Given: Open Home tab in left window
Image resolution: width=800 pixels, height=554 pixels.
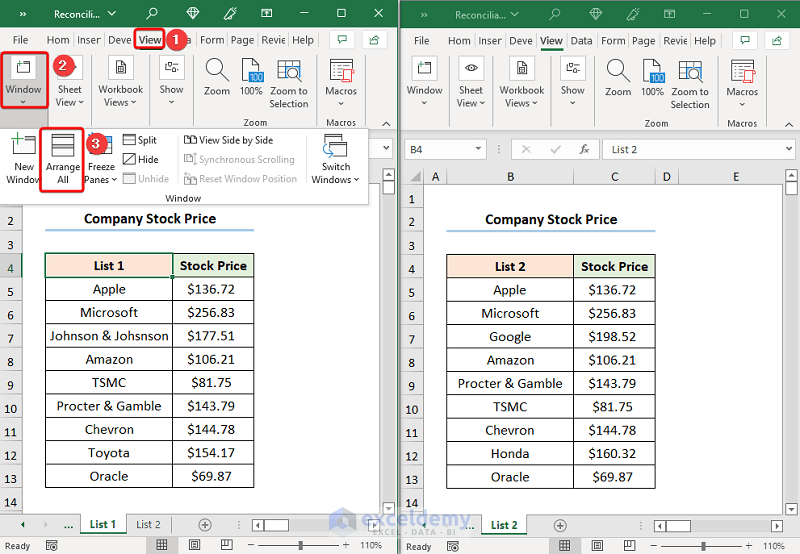Looking at the screenshot, I should (x=58, y=40).
